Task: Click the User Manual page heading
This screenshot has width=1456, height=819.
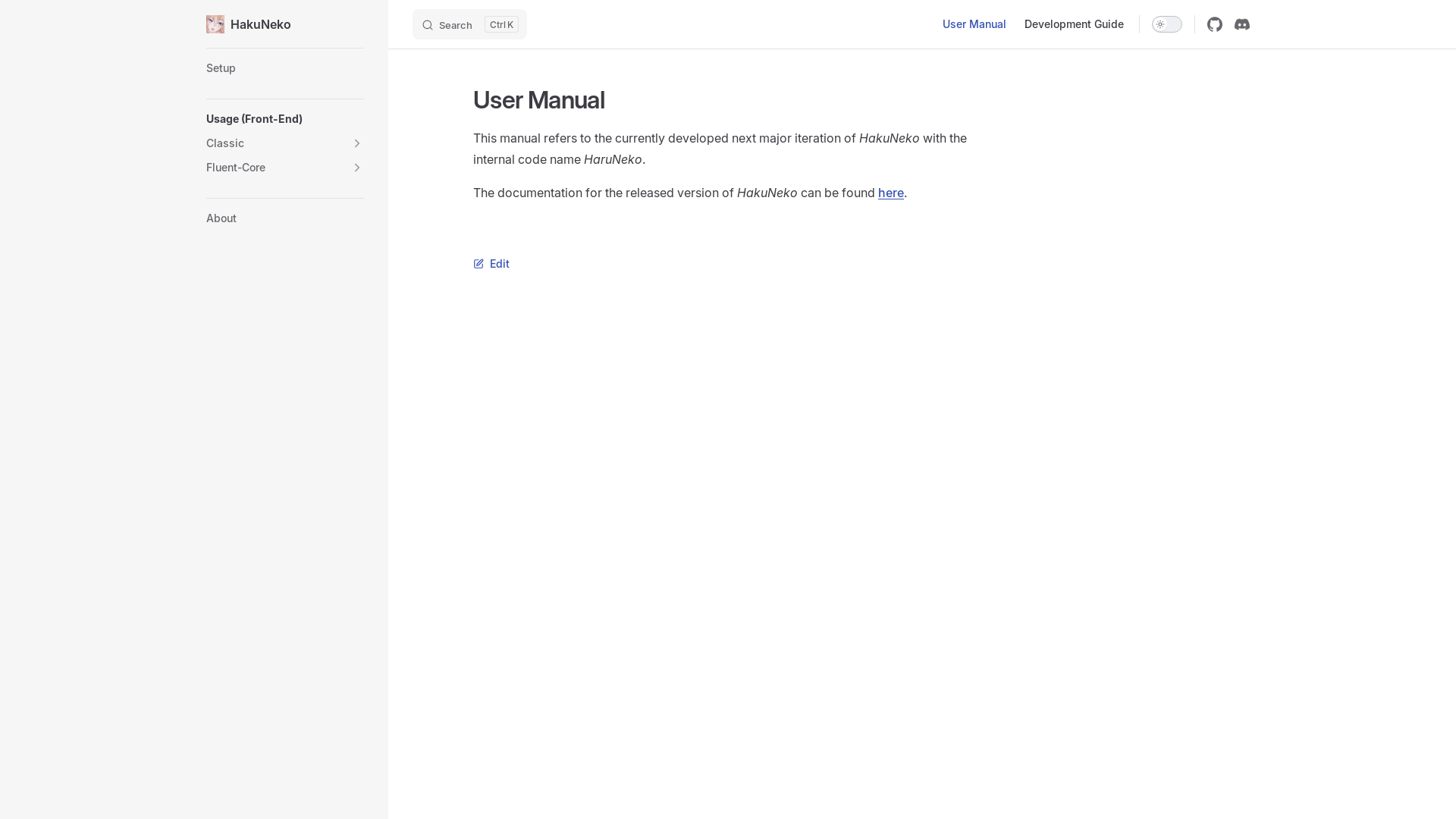Action: [538, 100]
